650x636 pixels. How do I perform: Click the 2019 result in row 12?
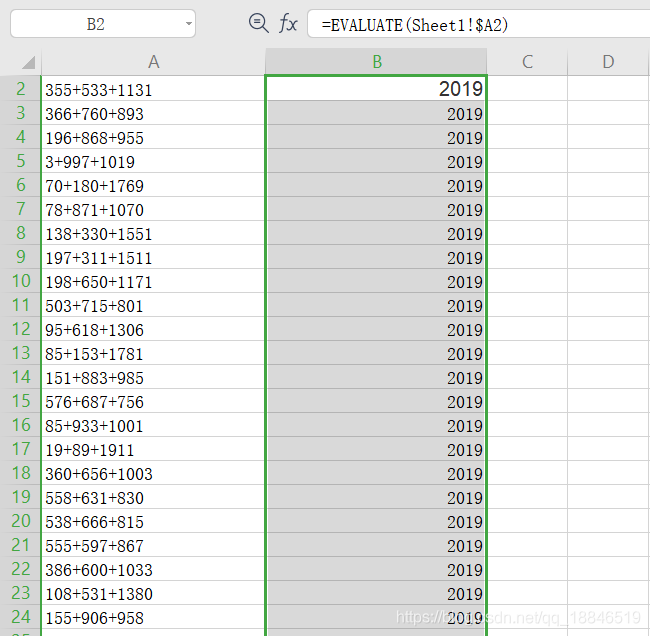click(376, 329)
